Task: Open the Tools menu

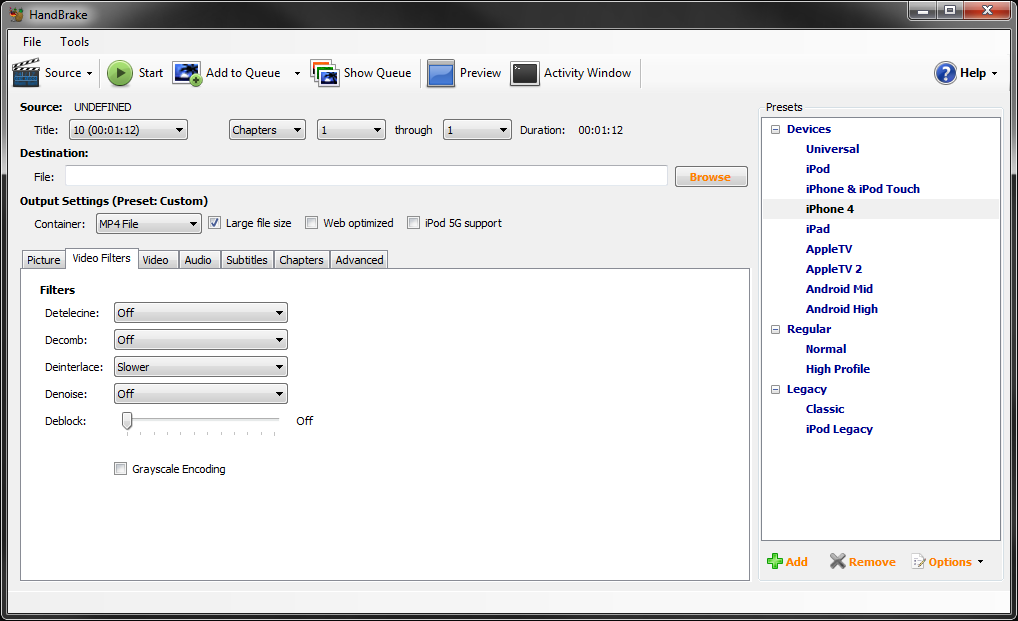Action: (75, 42)
